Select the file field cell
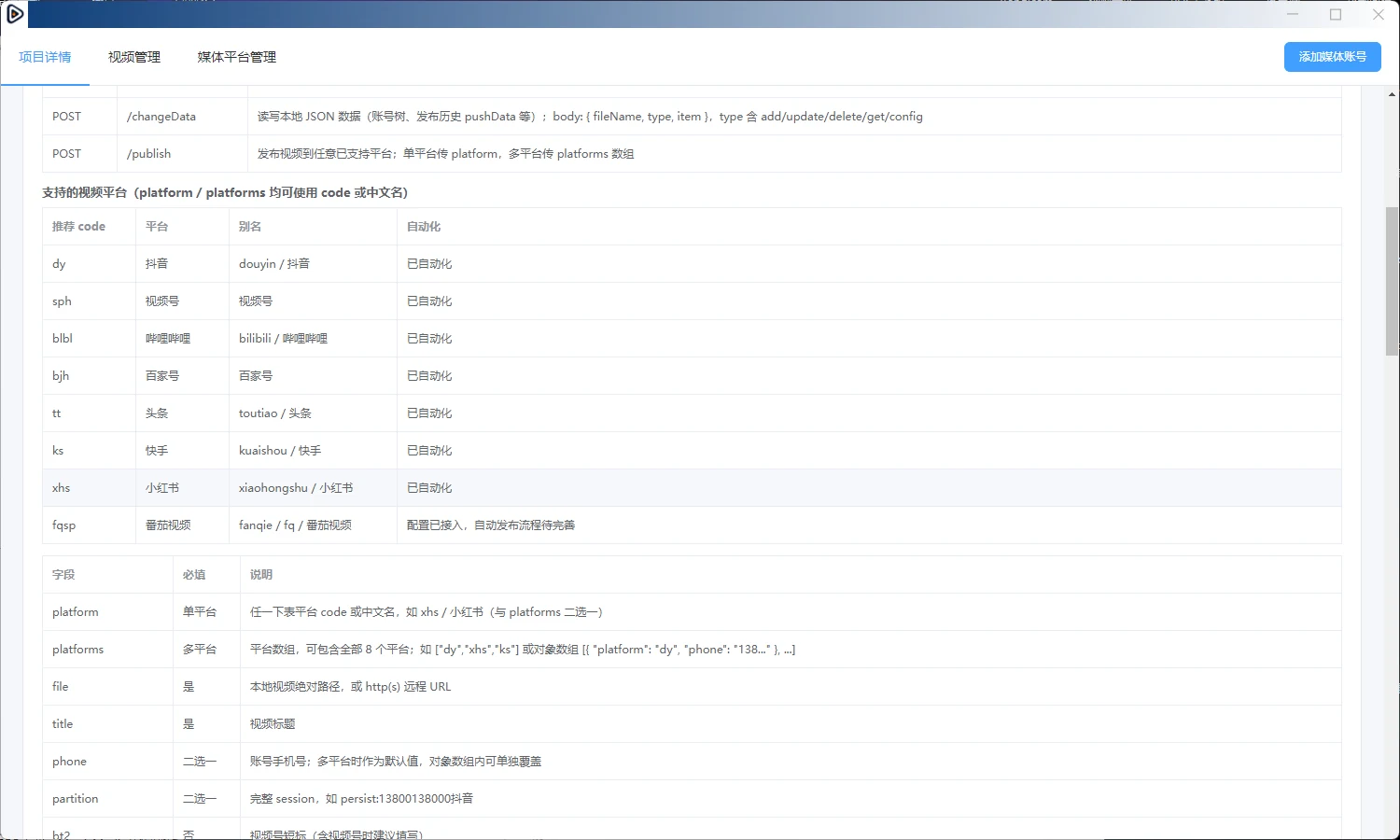This screenshot has width=1400, height=840. 108,687
